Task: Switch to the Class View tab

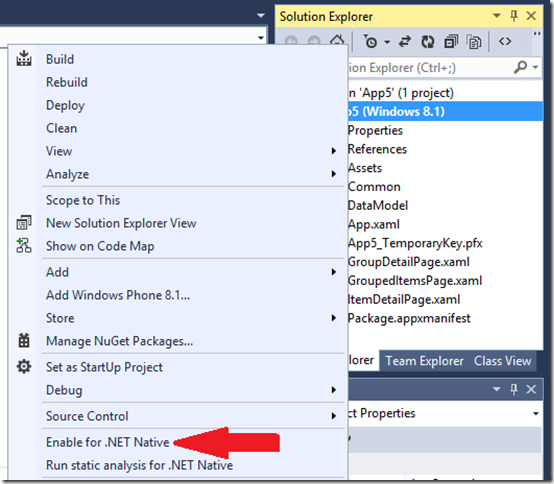Action: pos(502,361)
